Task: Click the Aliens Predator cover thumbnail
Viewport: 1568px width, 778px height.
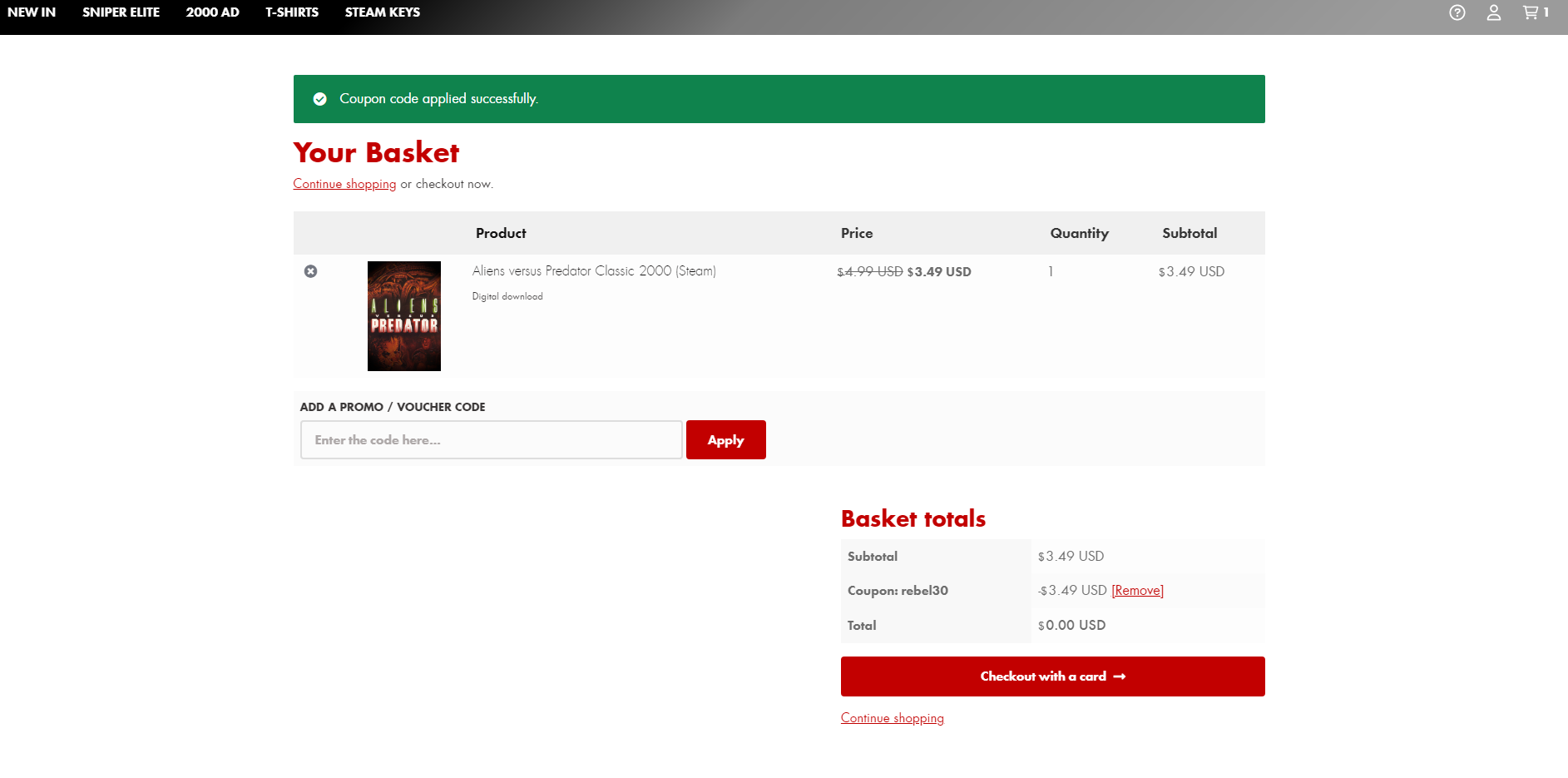Action: pyautogui.click(x=404, y=316)
